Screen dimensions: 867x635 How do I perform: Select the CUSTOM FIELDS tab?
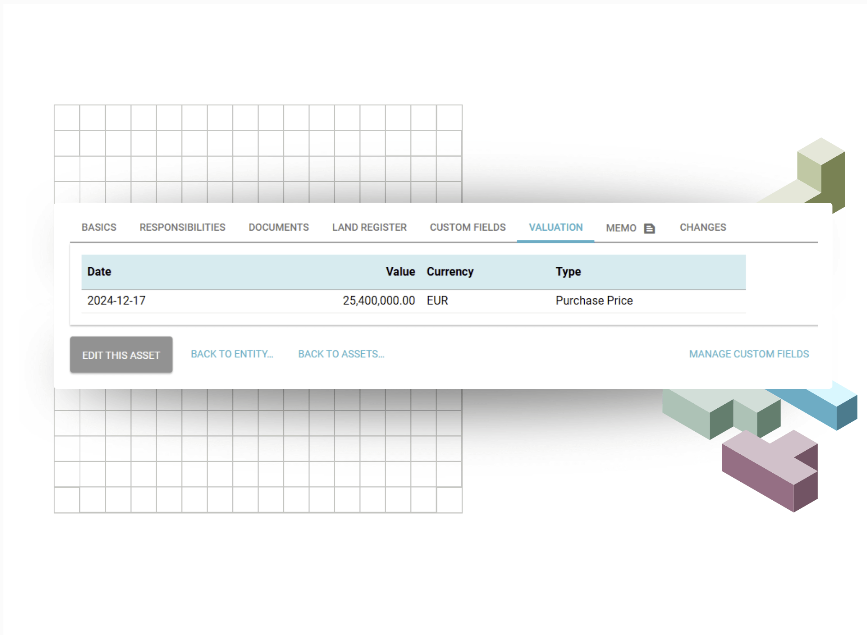467,227
